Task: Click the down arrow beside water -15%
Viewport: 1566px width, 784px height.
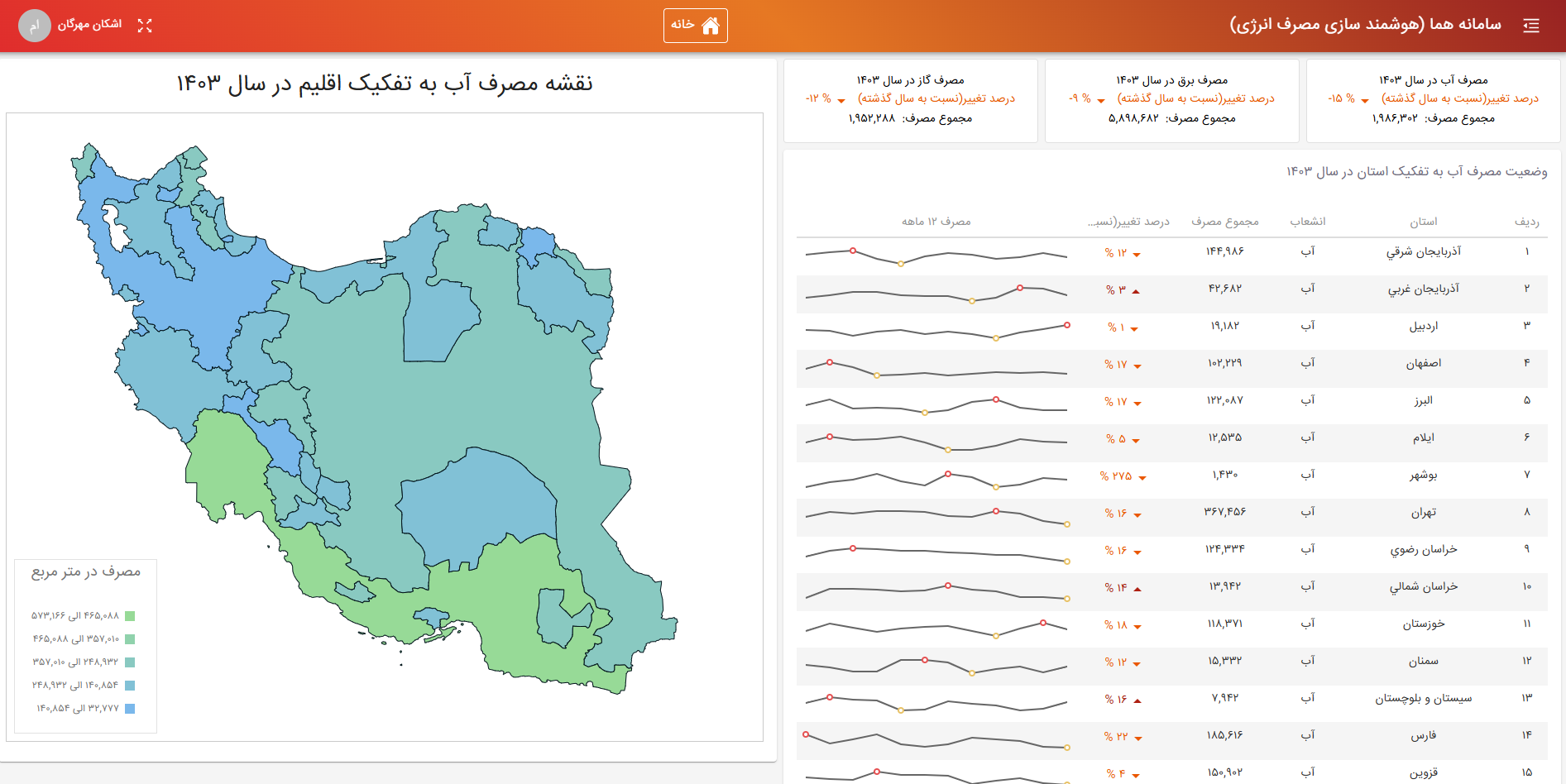Action: [1365, 101]
